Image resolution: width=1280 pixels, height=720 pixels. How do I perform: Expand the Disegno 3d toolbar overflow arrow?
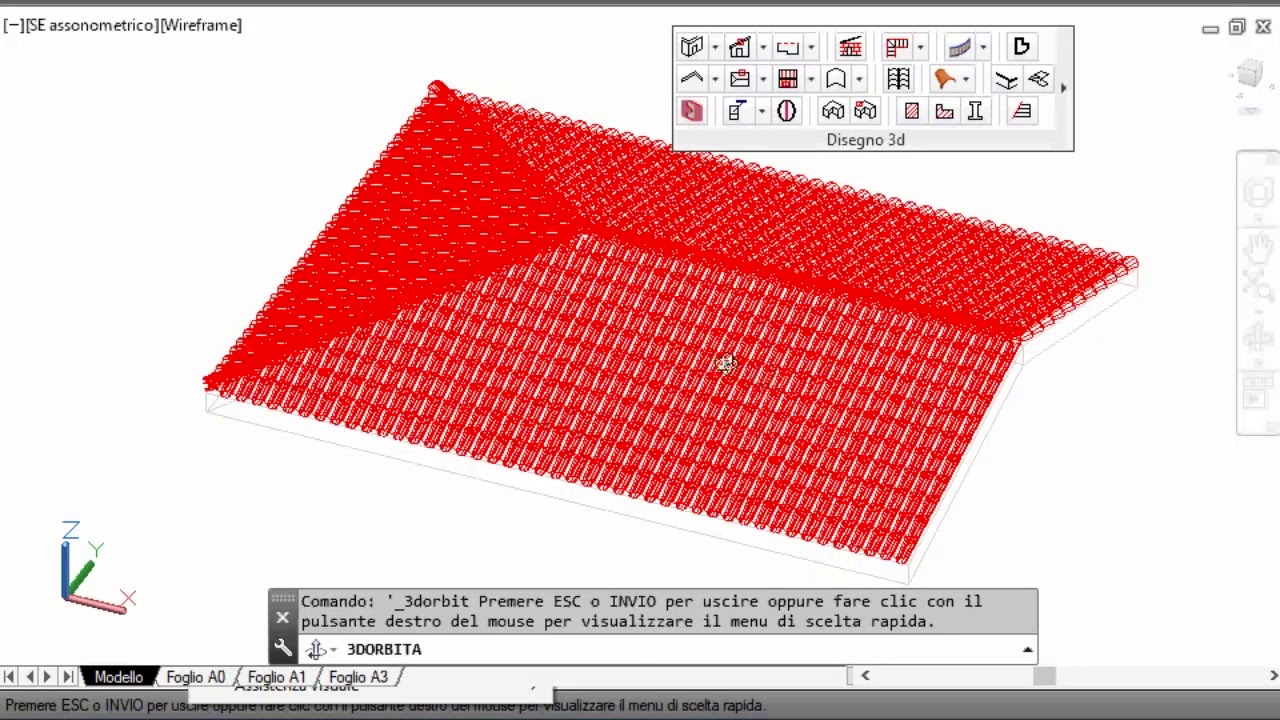1063,88
